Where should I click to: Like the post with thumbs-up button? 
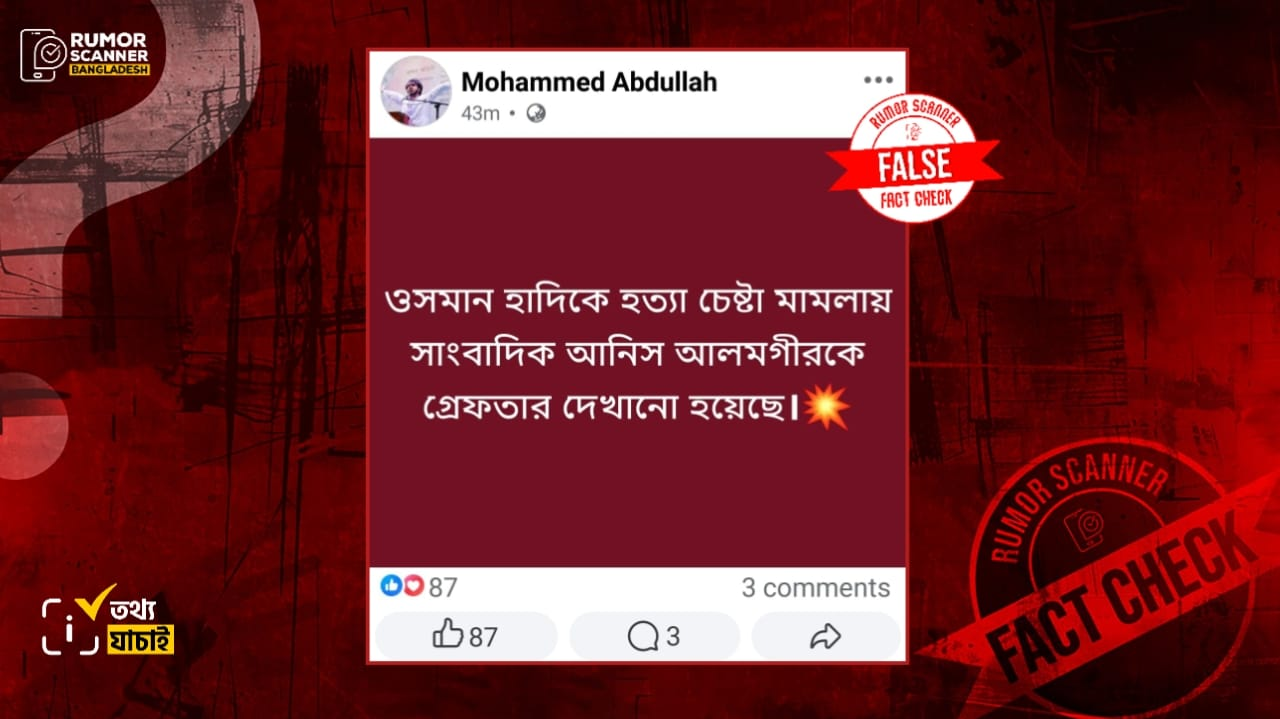pos(465,636)
